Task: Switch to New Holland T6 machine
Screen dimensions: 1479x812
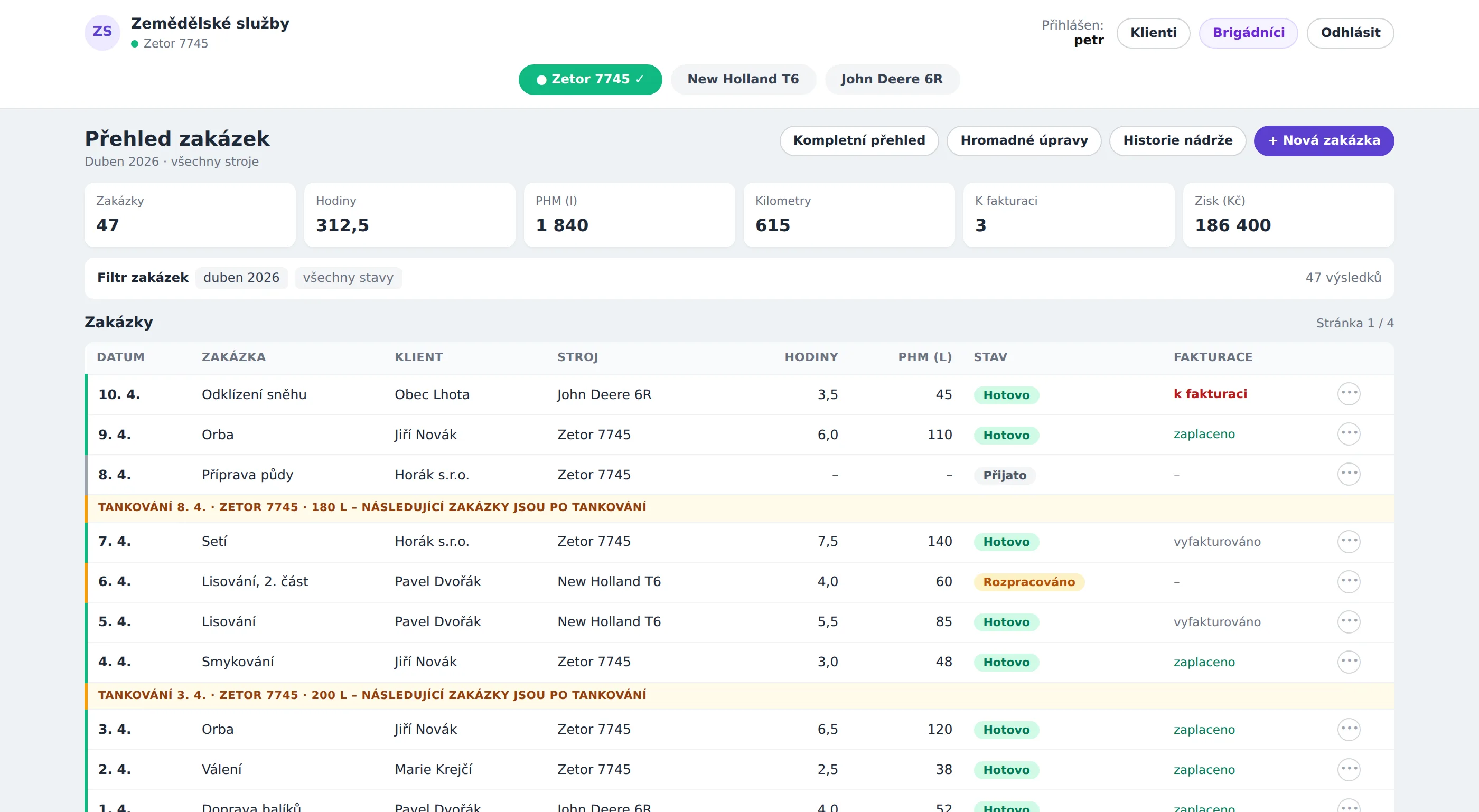Action: pyautogui.click(x=743, y=79)
